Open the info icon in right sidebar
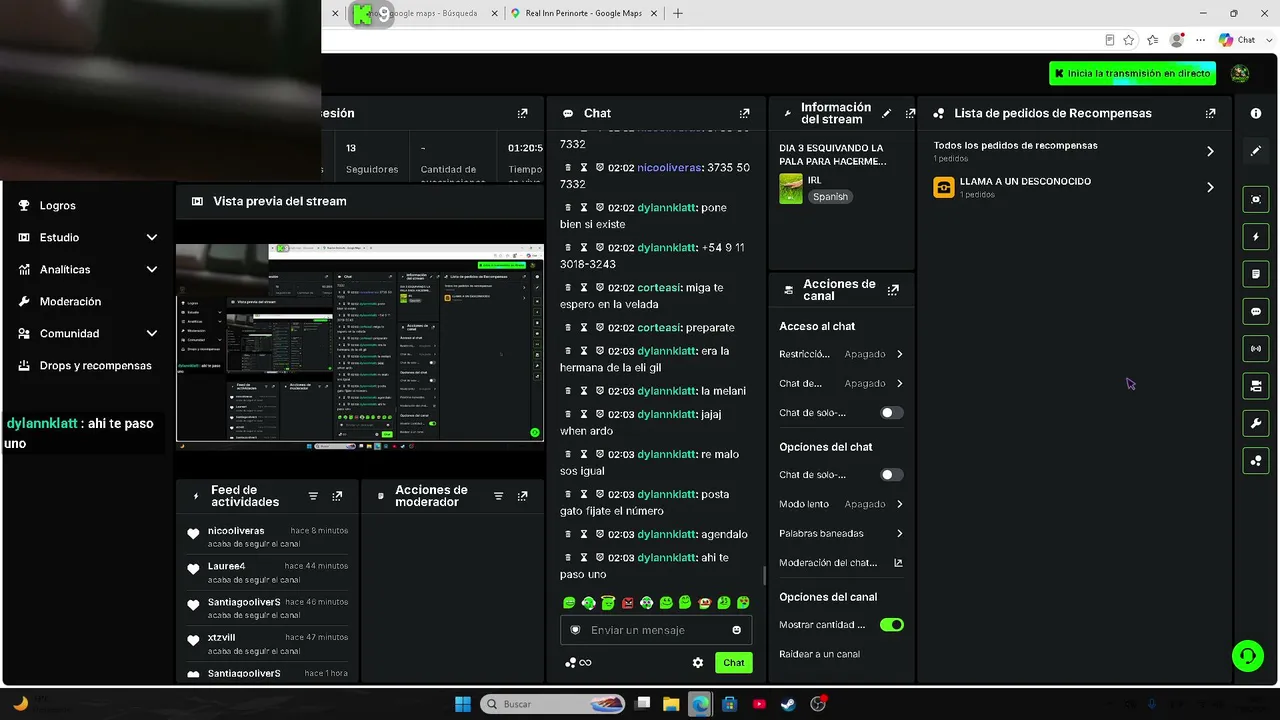Viewport: 1280px width, 720px height. click(x=1256, y=113)
